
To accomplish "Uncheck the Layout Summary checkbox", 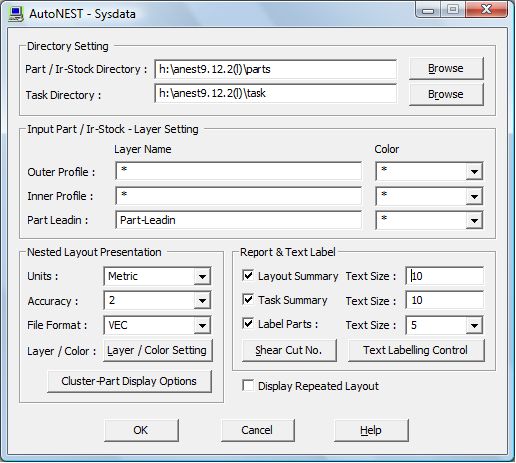I will tap(248, 275).
